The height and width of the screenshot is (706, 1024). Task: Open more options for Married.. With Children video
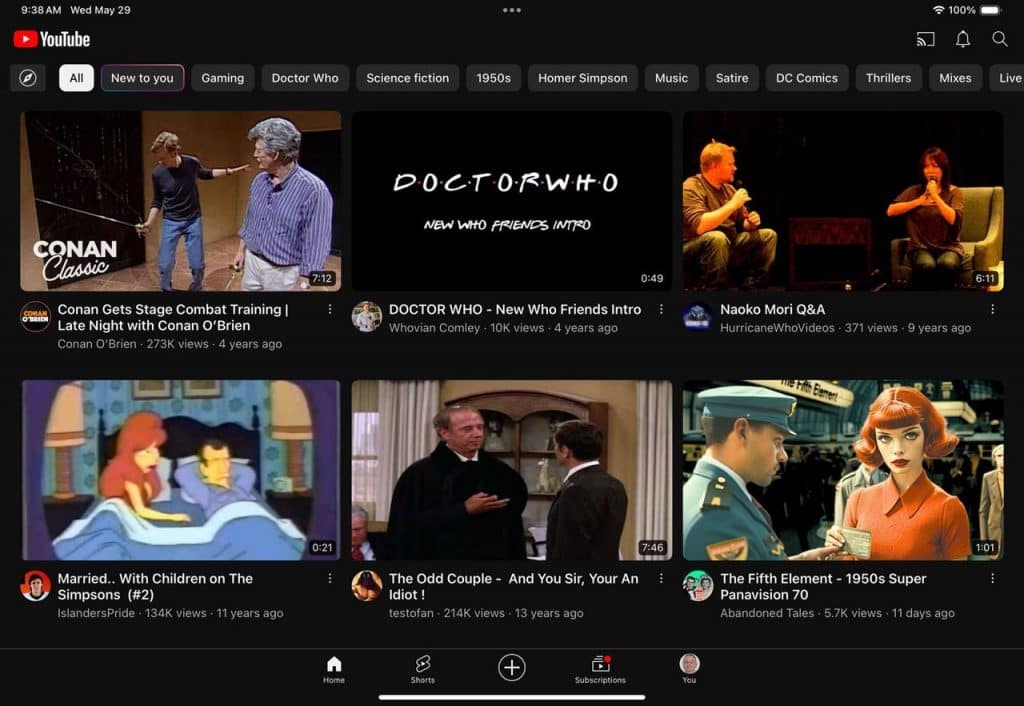pos(330,579)
